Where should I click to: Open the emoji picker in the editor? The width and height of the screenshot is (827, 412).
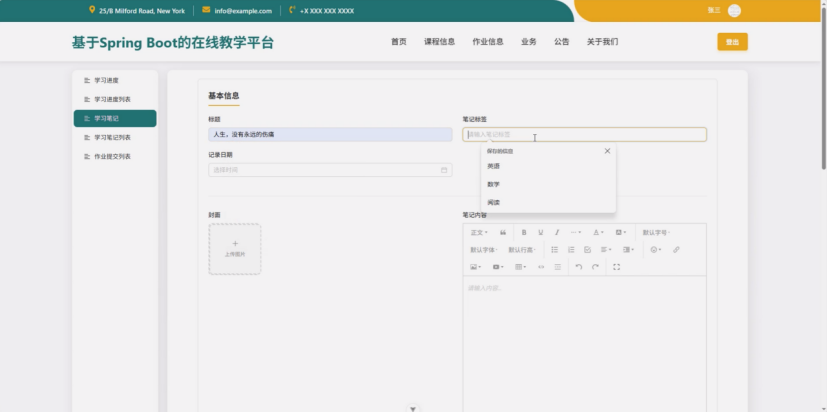coord(656,250)
